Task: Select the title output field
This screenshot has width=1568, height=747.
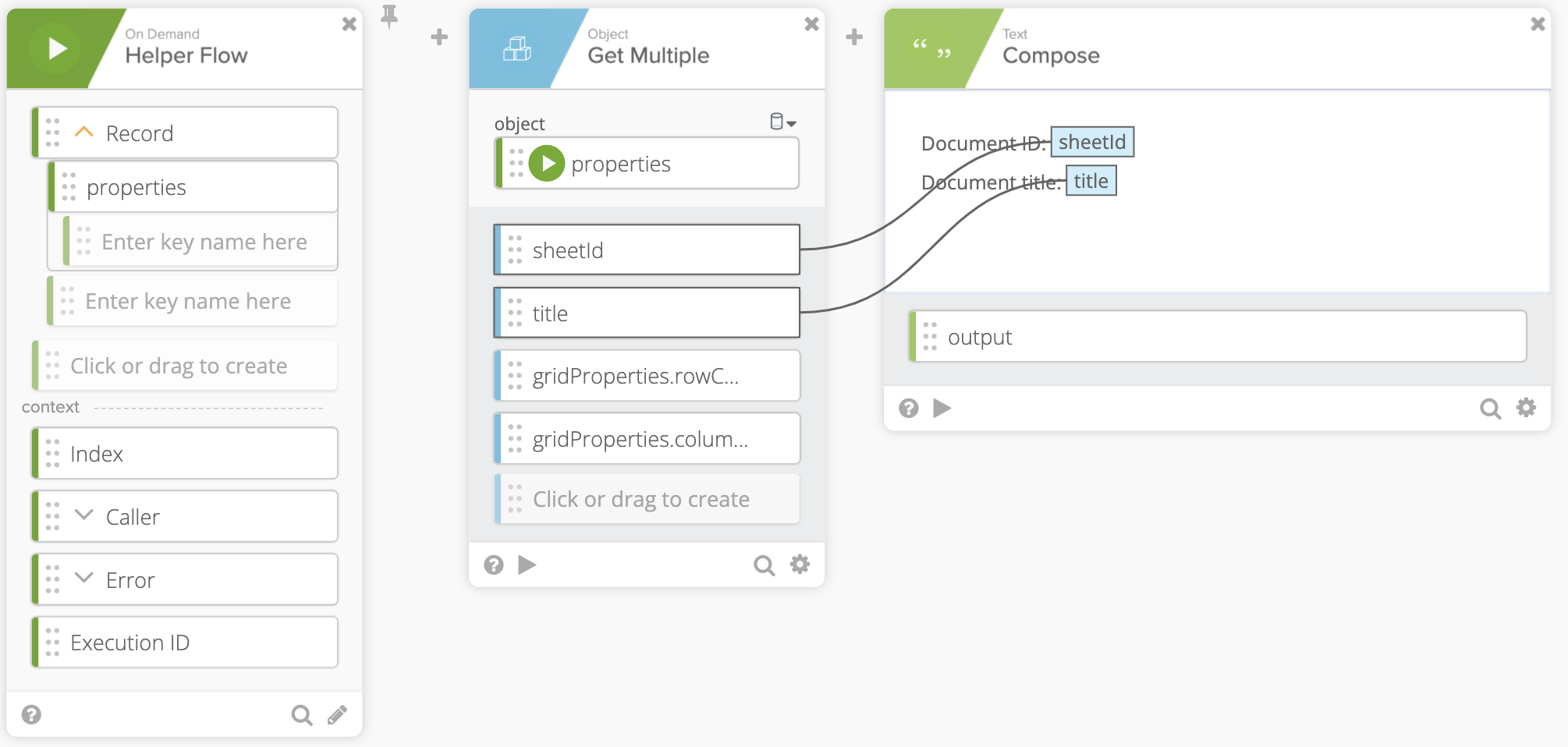Action: click(x=647, y=313)
